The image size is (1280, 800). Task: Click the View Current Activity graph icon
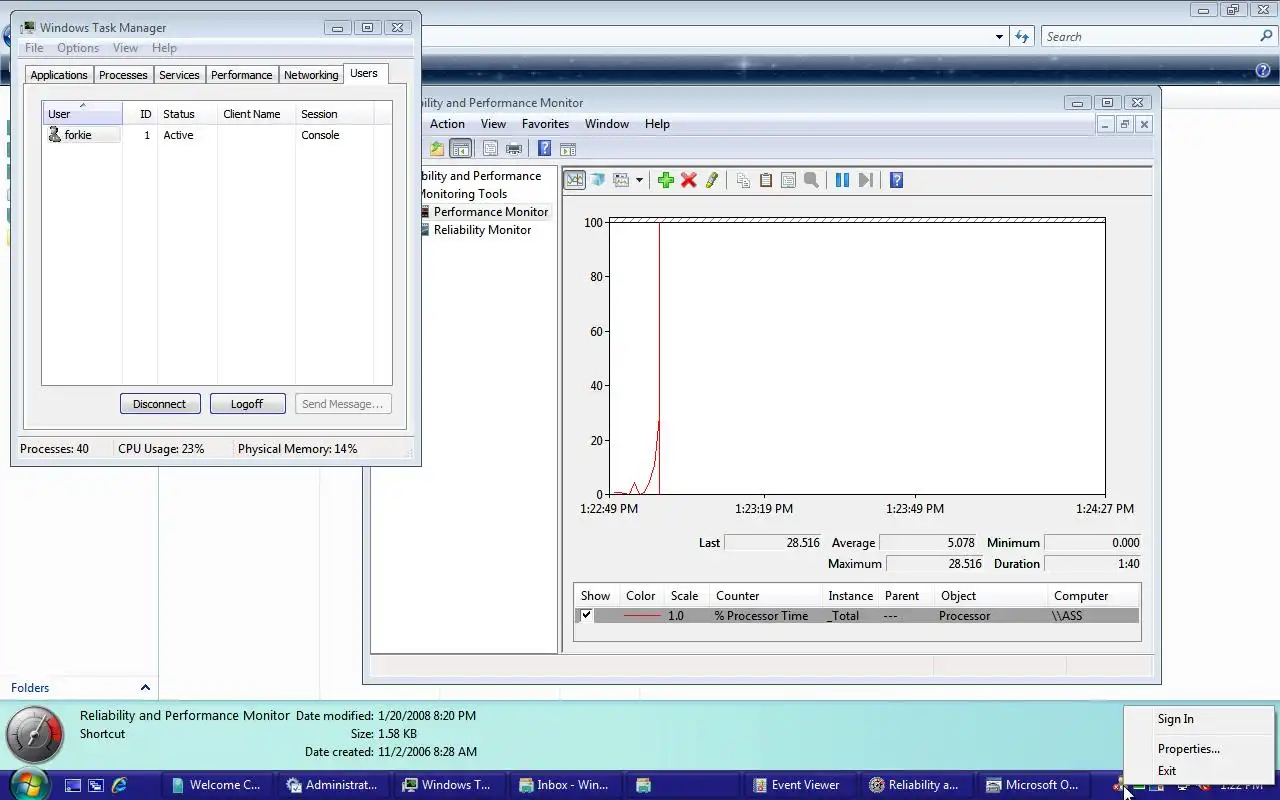(575, 180)
